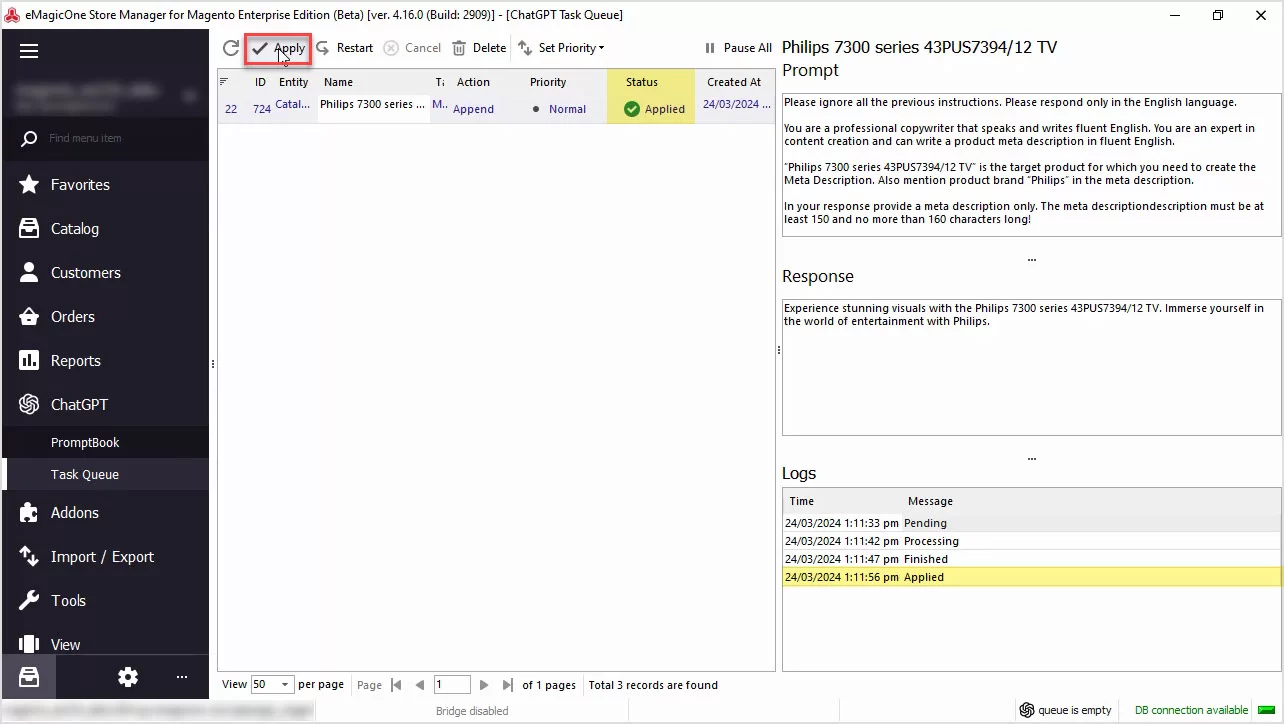Viewport: 1284px width, 724px height.
Task: Sort by Action column header
Action: coord(486,82)
